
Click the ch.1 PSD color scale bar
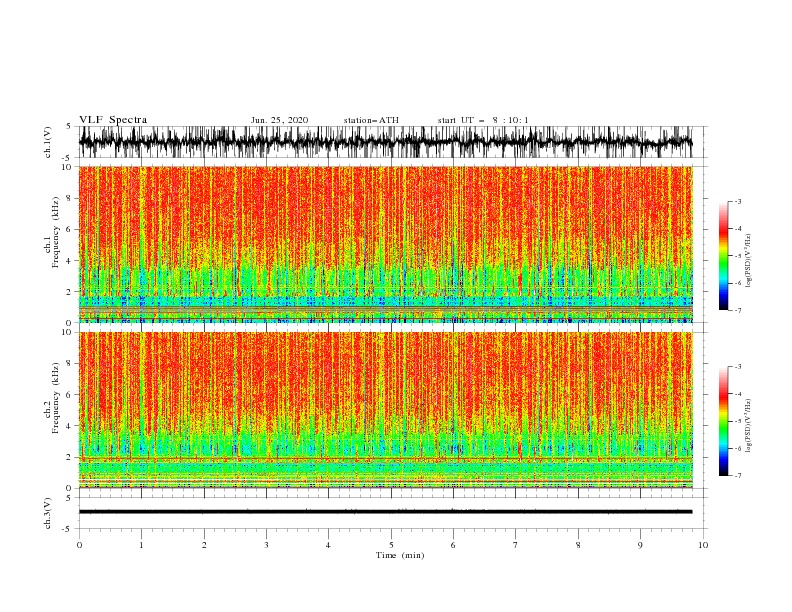tap(723, 255)
